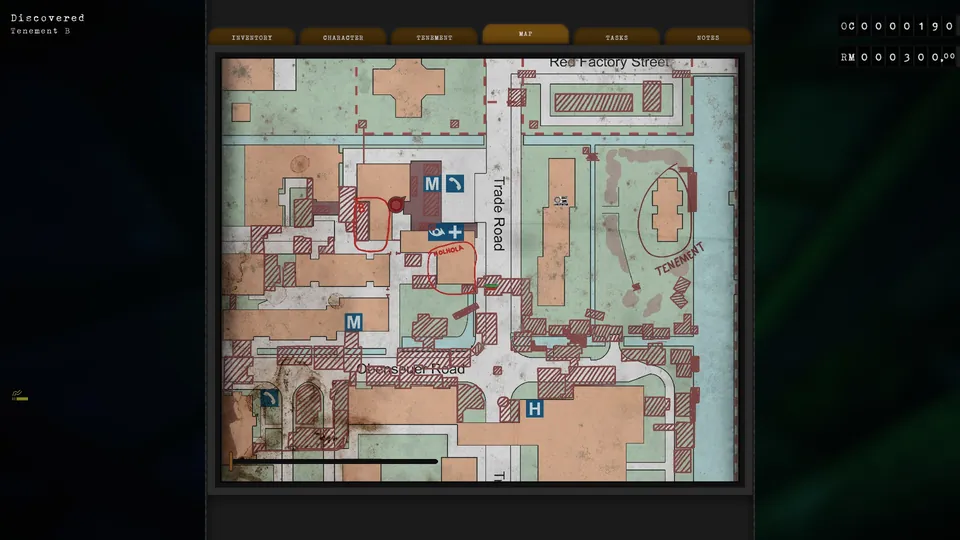Click the orange zoom slider handle
The image size is (960, 540).
pos(231,461)
